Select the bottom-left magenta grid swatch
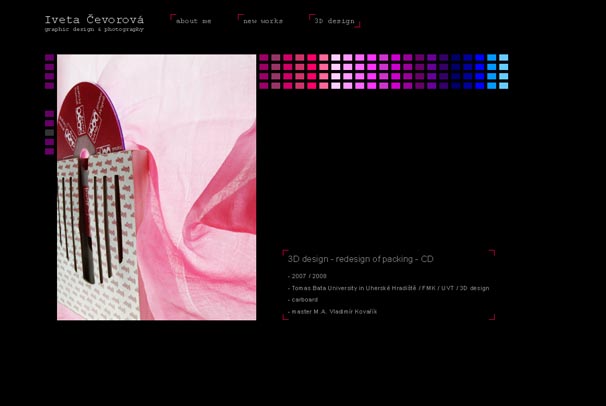This screenshot has width=606, height=406. 264,86
